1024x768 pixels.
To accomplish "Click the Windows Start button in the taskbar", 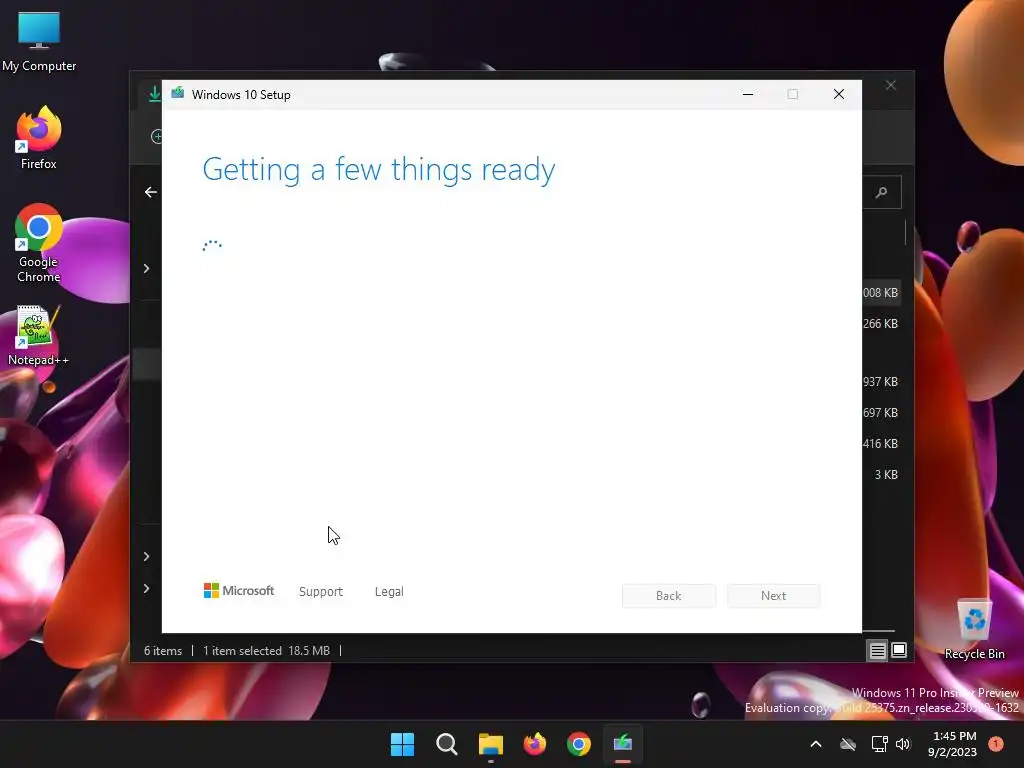I will pyautogui.click(x=402, y=744).
